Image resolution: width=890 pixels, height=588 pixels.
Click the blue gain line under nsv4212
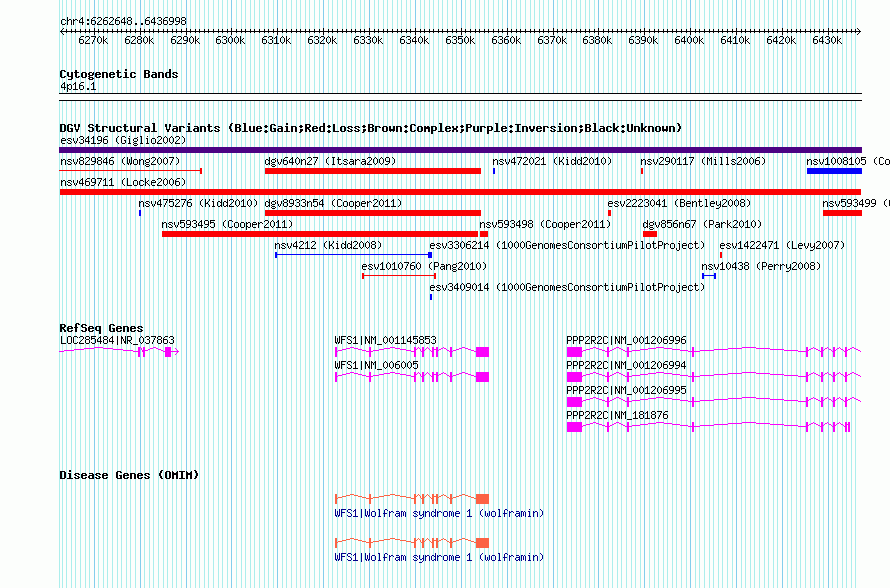354,255
